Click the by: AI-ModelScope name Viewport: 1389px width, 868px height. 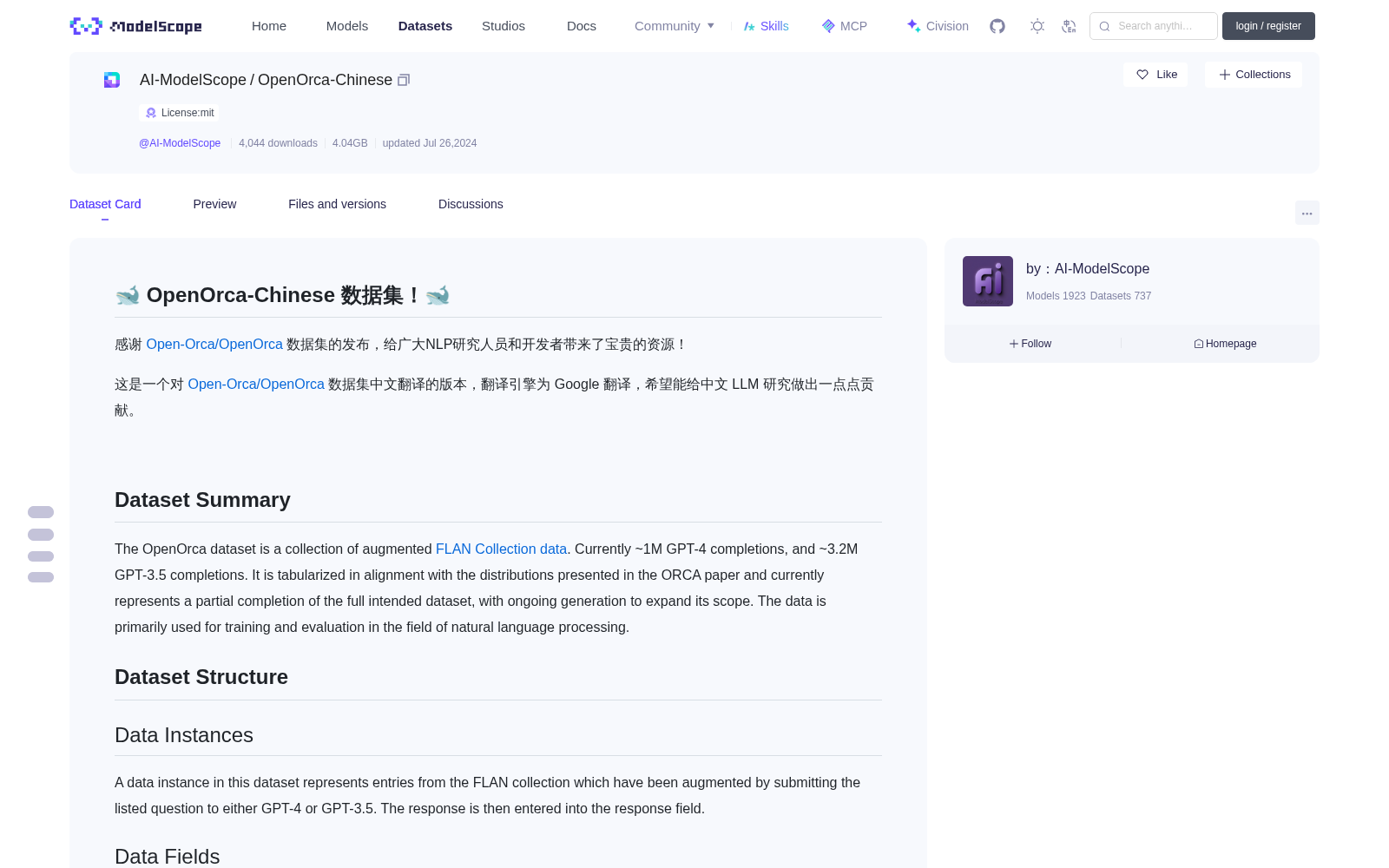[x=1088, y=269]
